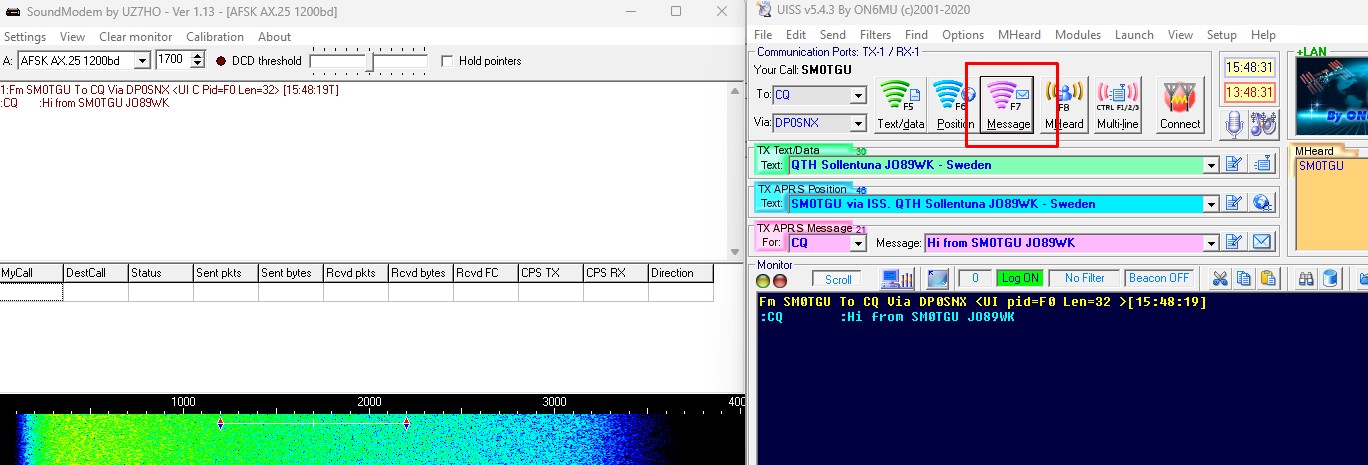Adjust the DCD threshold slider
Viewport: 1368px width, 465px height.
(369, 61)
